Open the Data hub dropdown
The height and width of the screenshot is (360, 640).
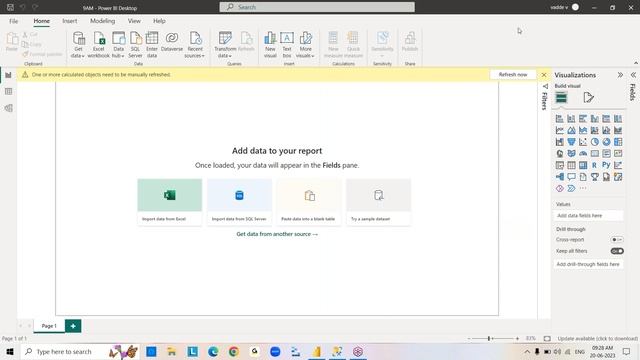pyautogui.click(x=118, y=45)
